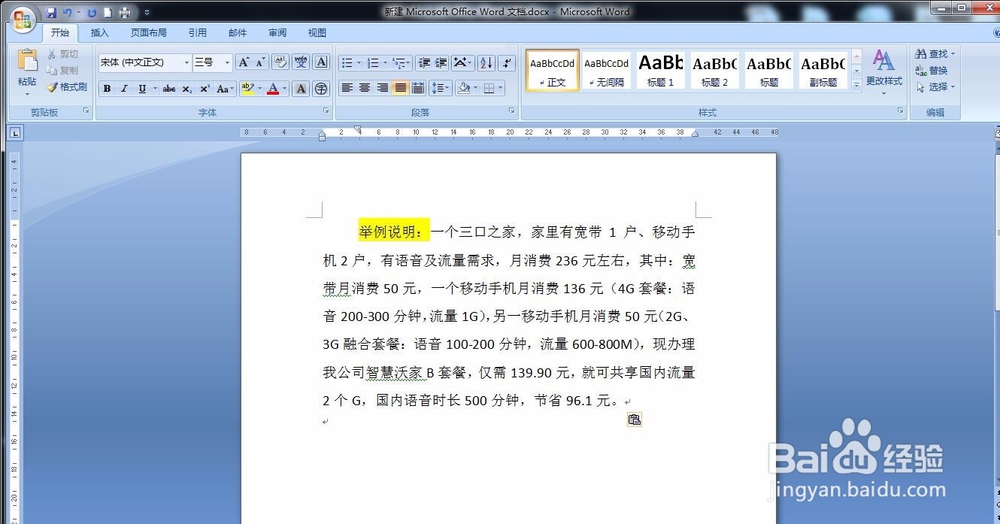This screenshot has width=1000, height=524.
Task: Toggle character shading
Action: [x=300, y=89]
